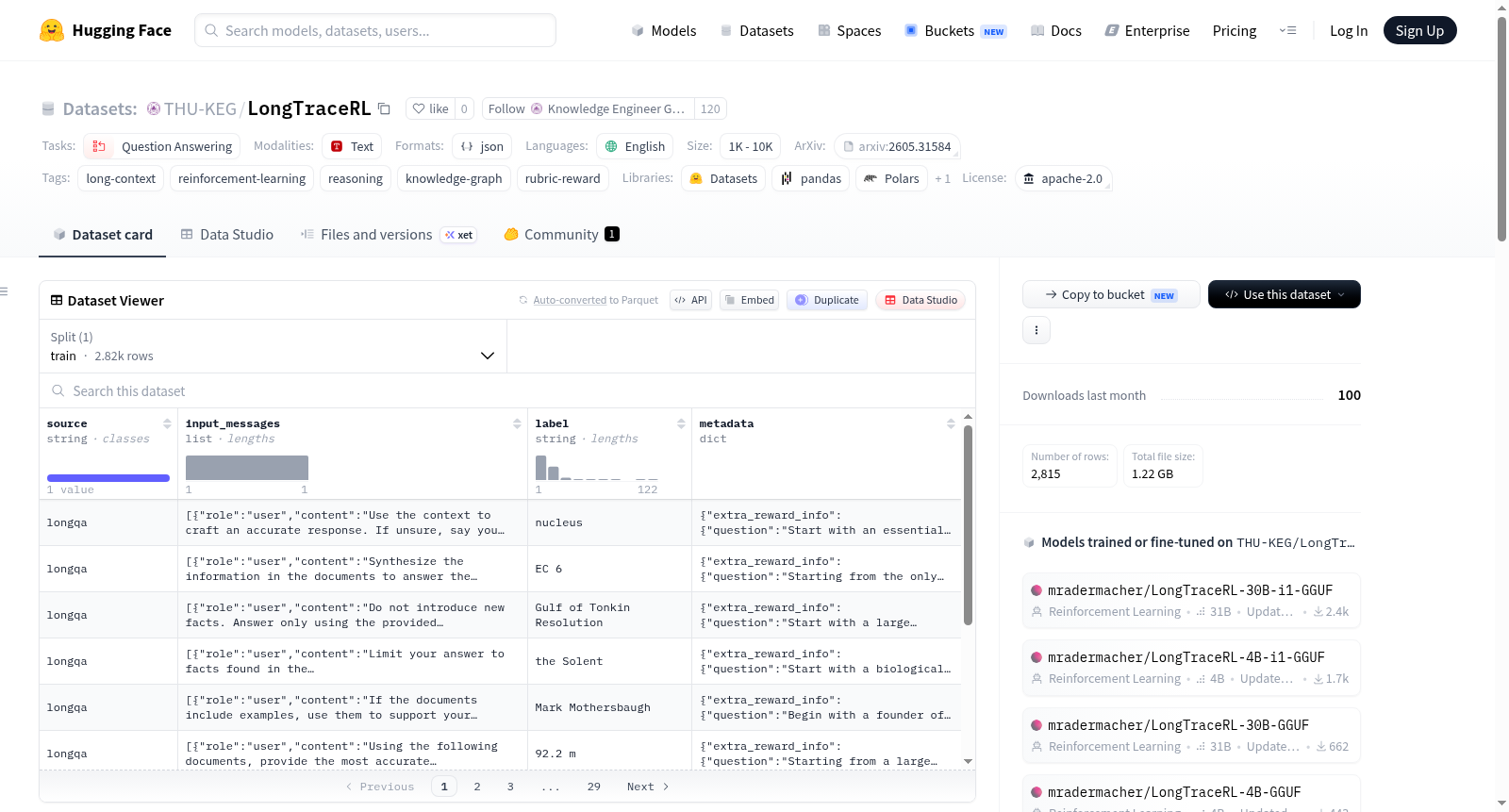Screen dimensions: 1509x812
Task: Open the more options three-dot button
Action: pyautogui.click(x=1036, y=330)
